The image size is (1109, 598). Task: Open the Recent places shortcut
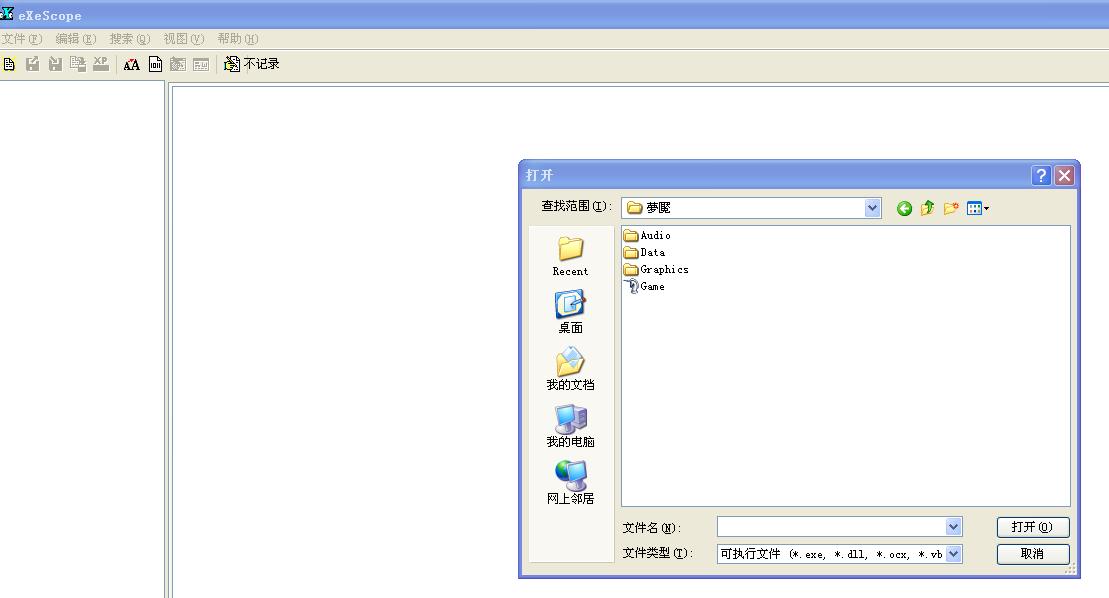click(x=570, y=256)
